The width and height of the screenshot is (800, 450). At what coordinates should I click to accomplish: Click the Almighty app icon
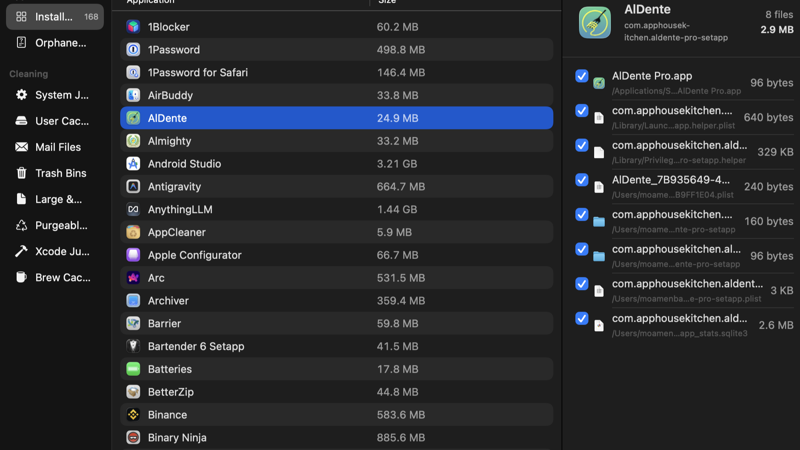click(x=133, y=141)
